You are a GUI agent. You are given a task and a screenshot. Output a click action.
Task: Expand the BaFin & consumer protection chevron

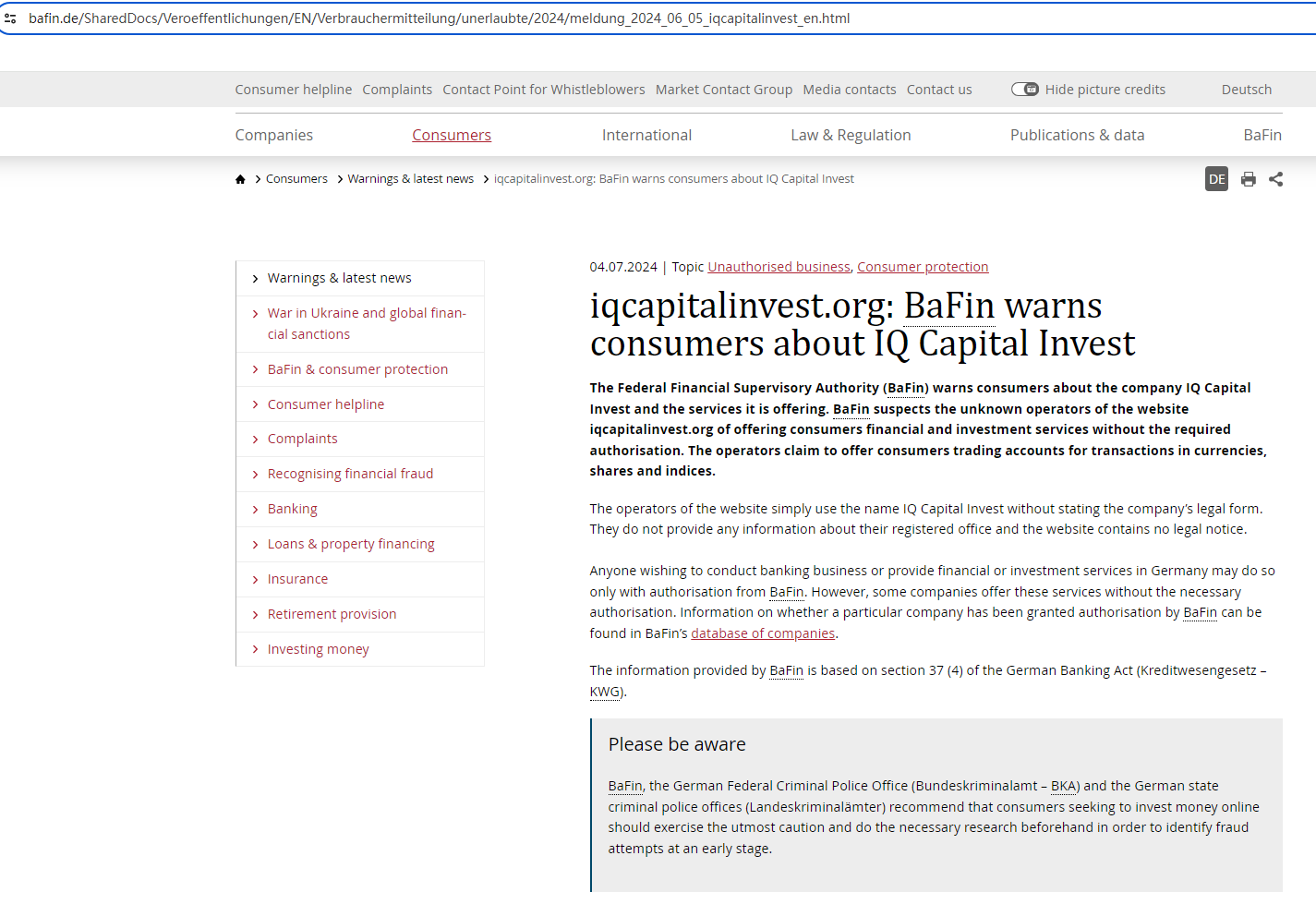(x=256, y=370)
